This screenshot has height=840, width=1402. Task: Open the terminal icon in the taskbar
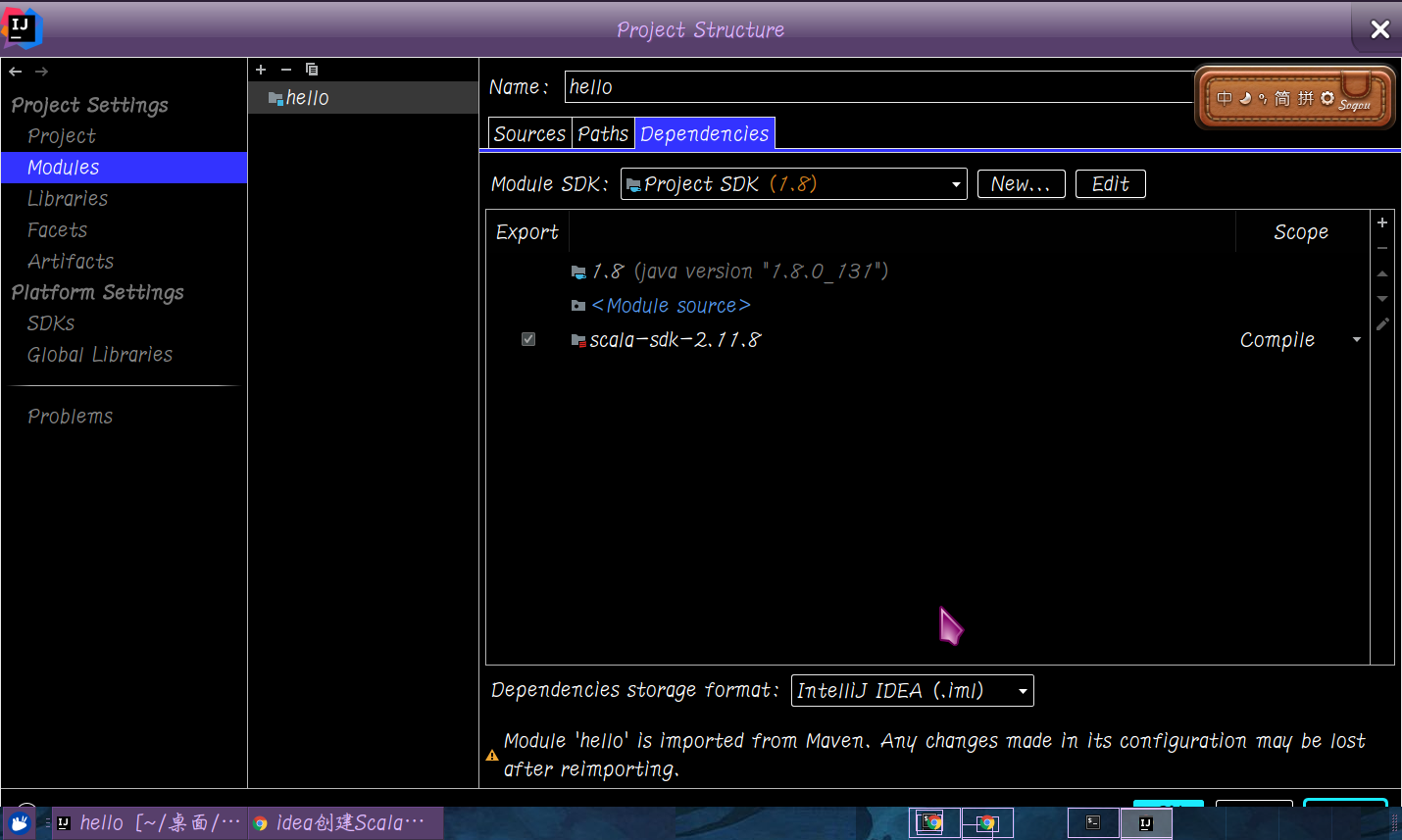pyautogui.click(x=1093, y=823)
